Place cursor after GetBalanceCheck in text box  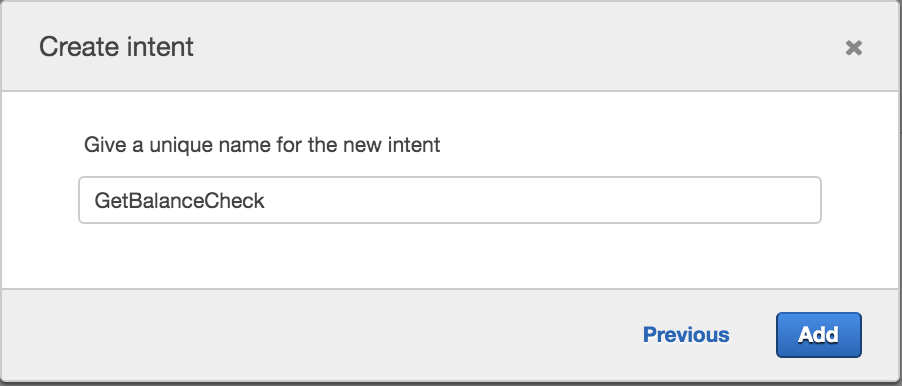(x=266, y=201)
